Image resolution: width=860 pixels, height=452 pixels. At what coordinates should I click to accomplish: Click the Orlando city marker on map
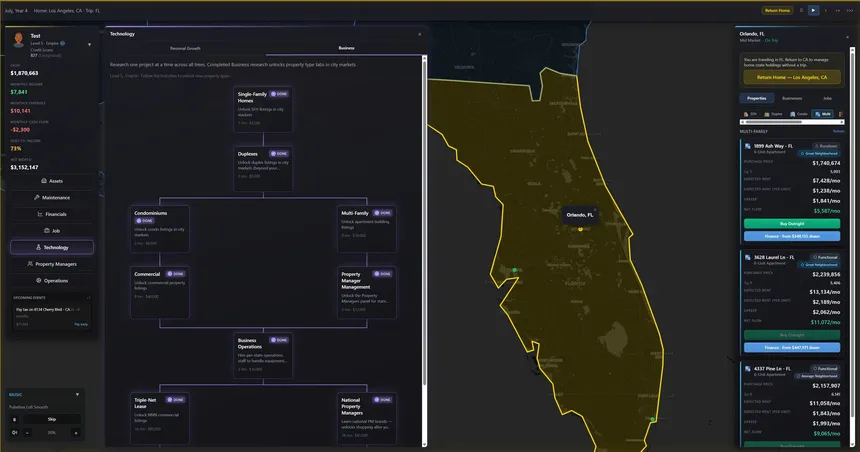(x=580, y=229)
